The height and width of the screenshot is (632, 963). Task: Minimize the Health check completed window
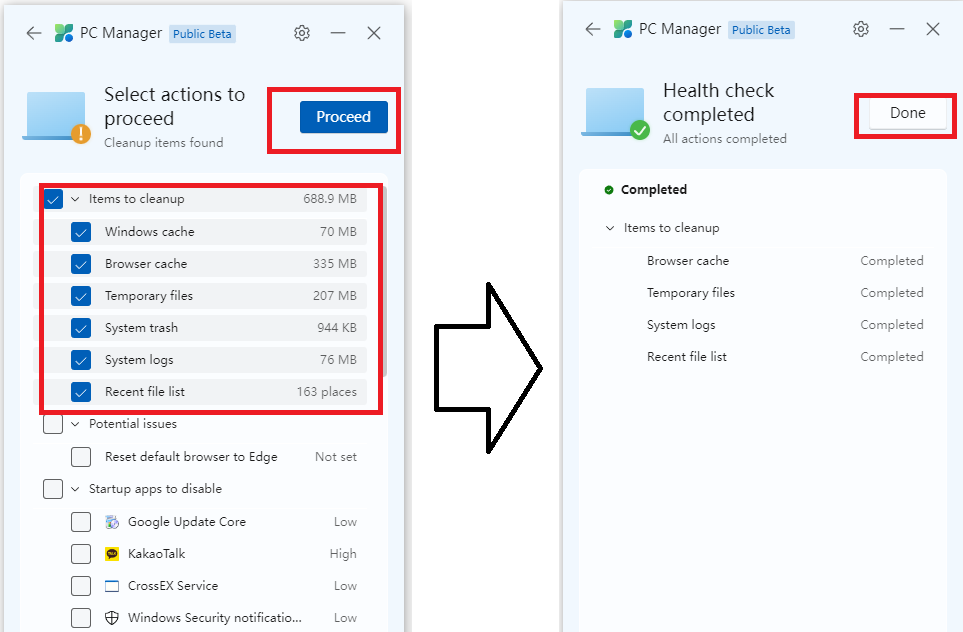[x=897, y=29]
